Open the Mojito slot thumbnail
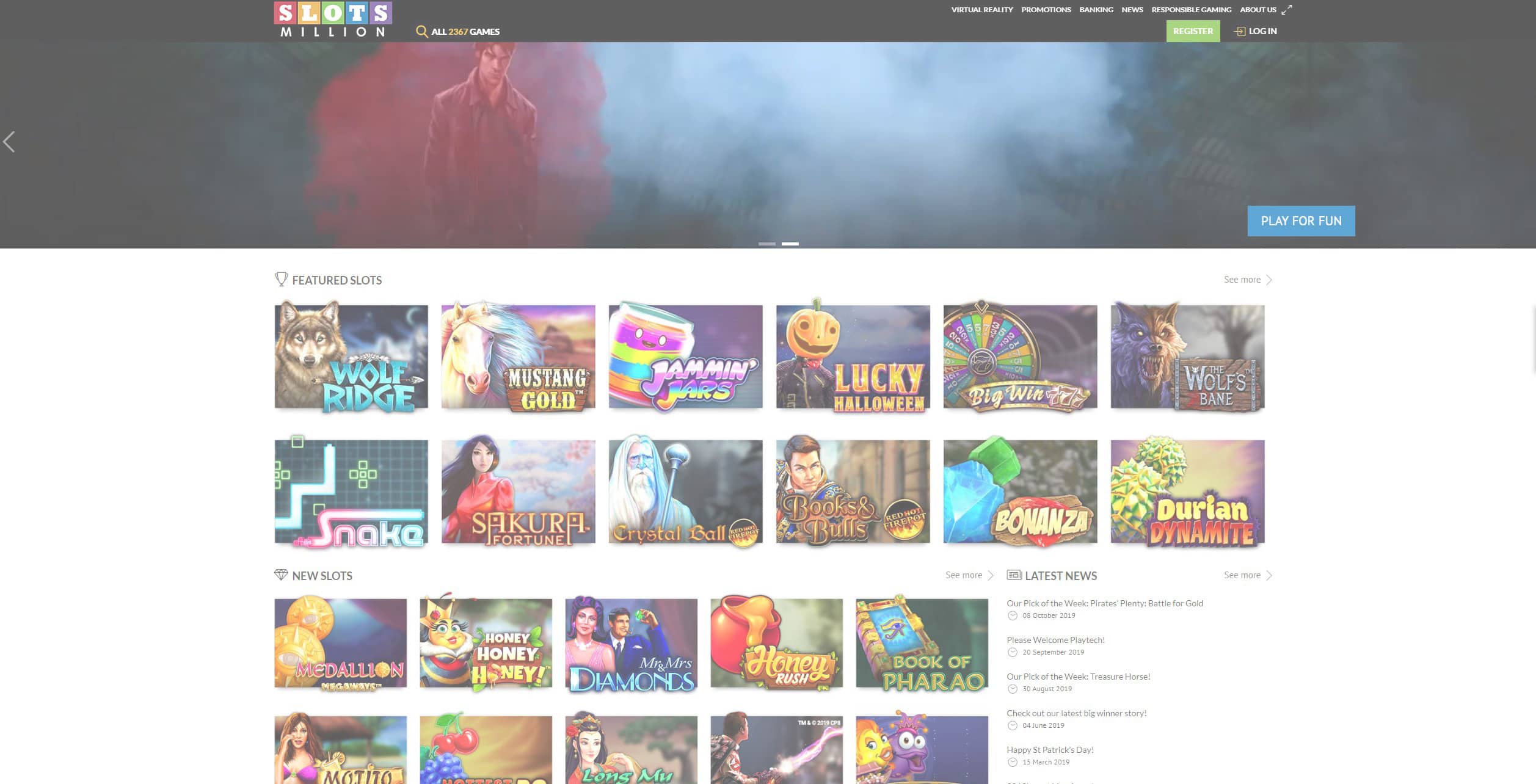This screenshot has width=1536, height=784. [x=341, y=747]
